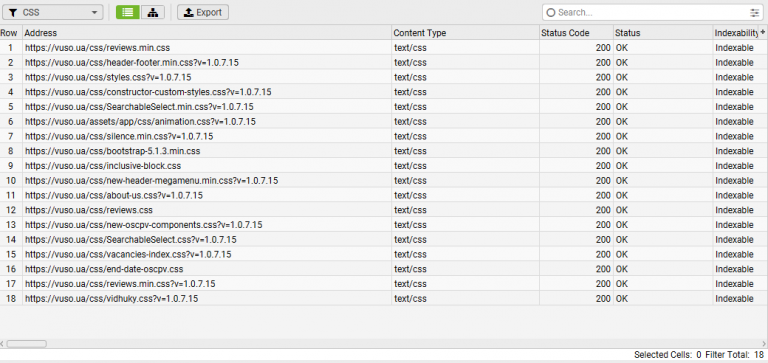Select address reviews.min.css in row 1
The height and width of the screenshot is (363, 768).
point(207,48)
